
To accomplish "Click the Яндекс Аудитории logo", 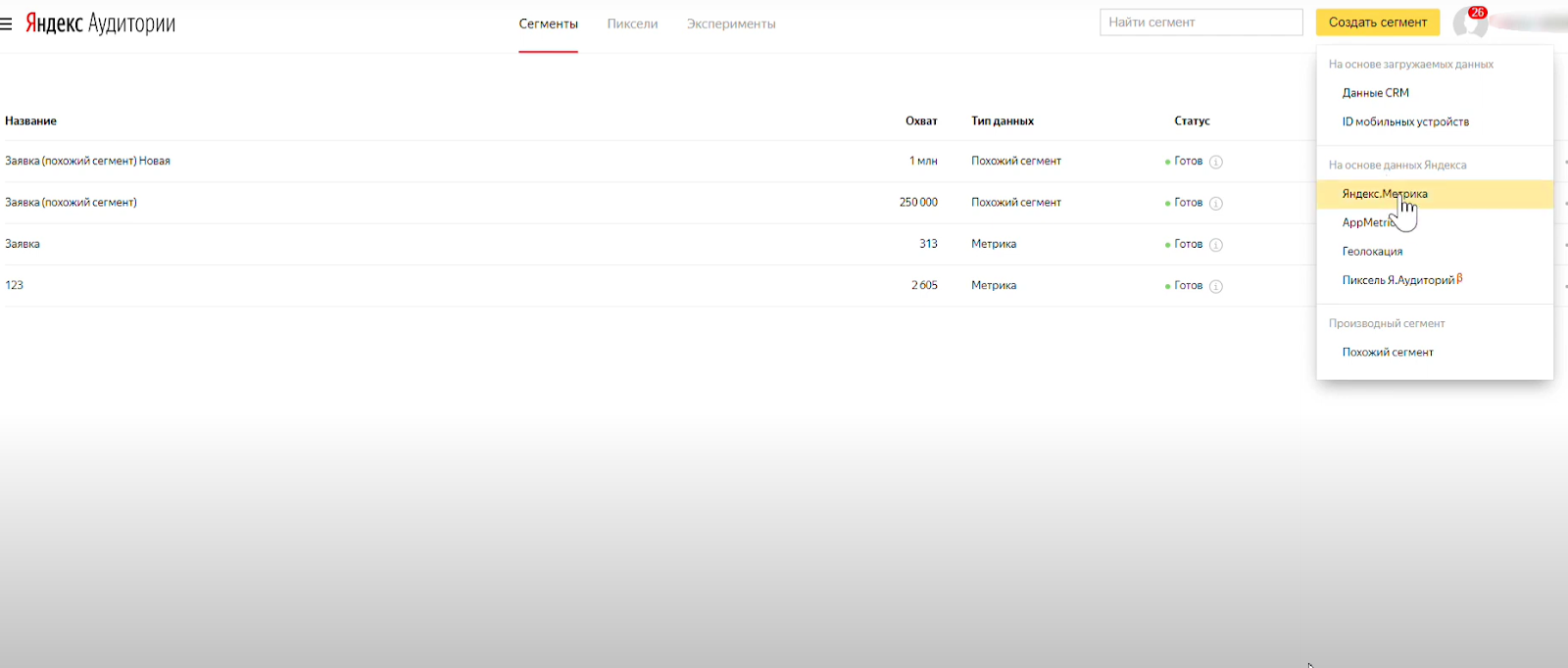I will point(100,24).
